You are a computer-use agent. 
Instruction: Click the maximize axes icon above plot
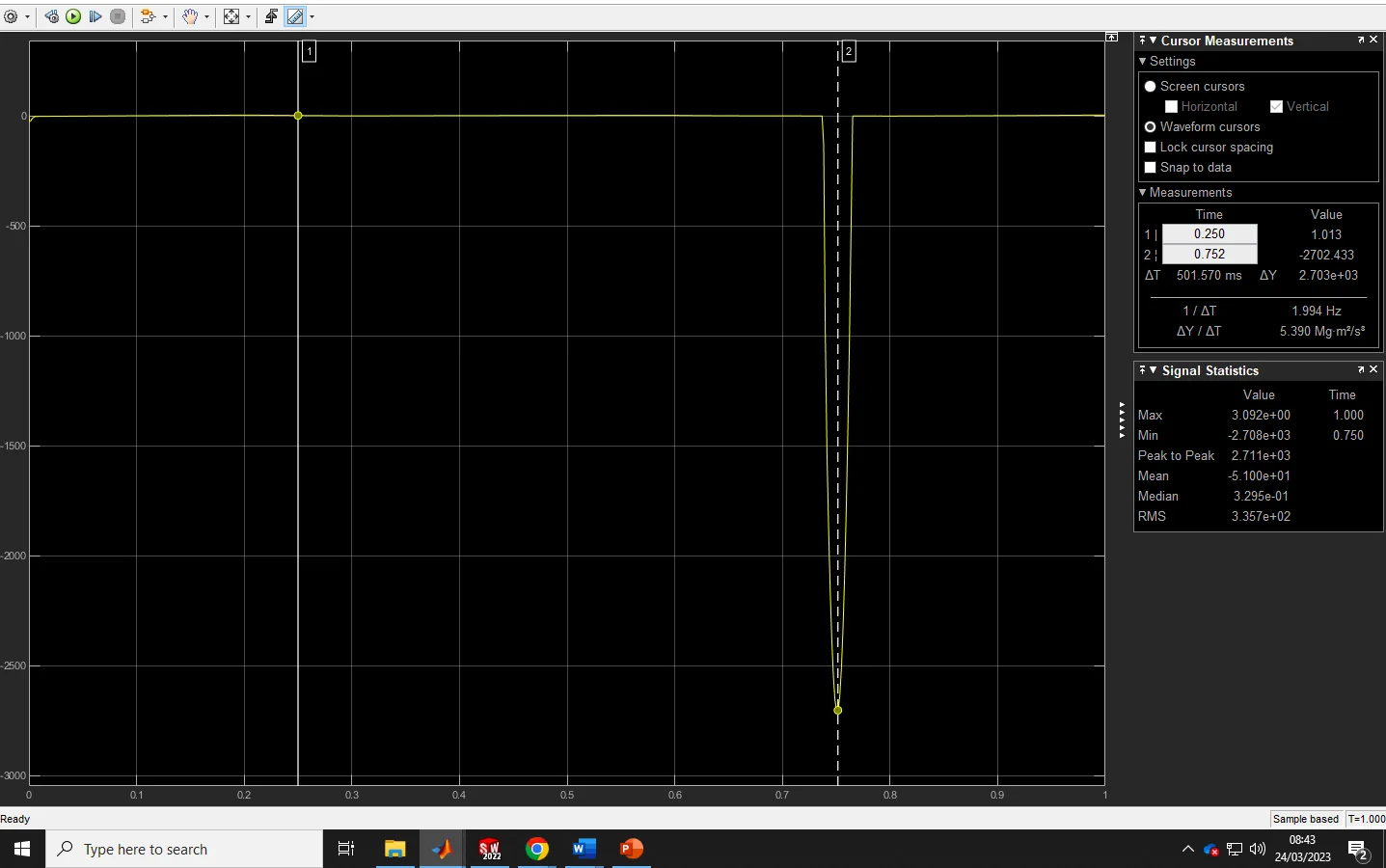tap(1112, 37)
